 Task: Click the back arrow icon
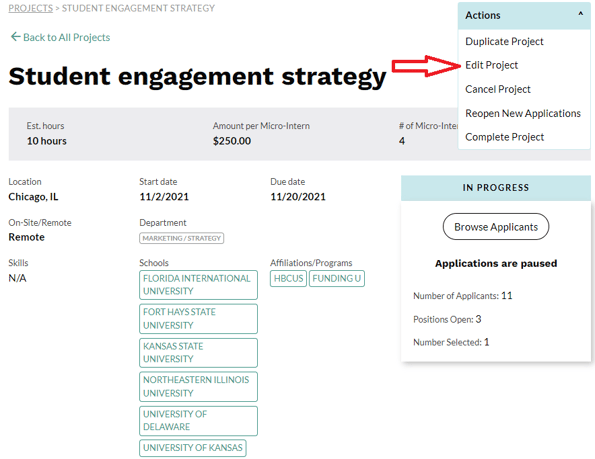[x=15, y=37]
